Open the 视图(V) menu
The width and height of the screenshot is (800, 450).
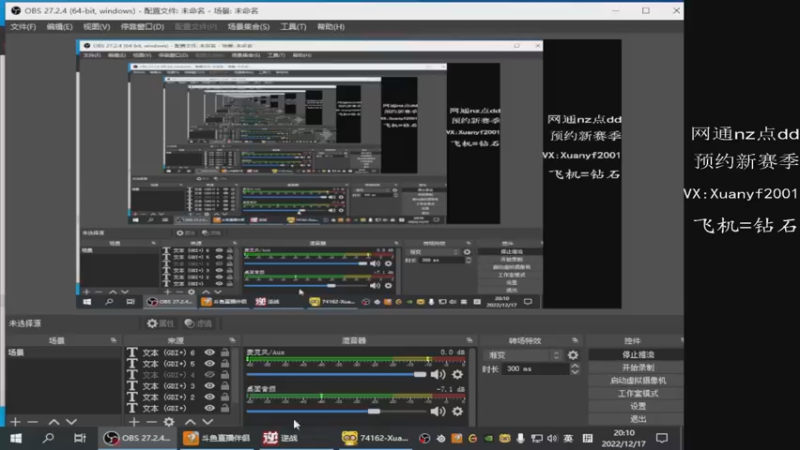click(x=96, y=27)
